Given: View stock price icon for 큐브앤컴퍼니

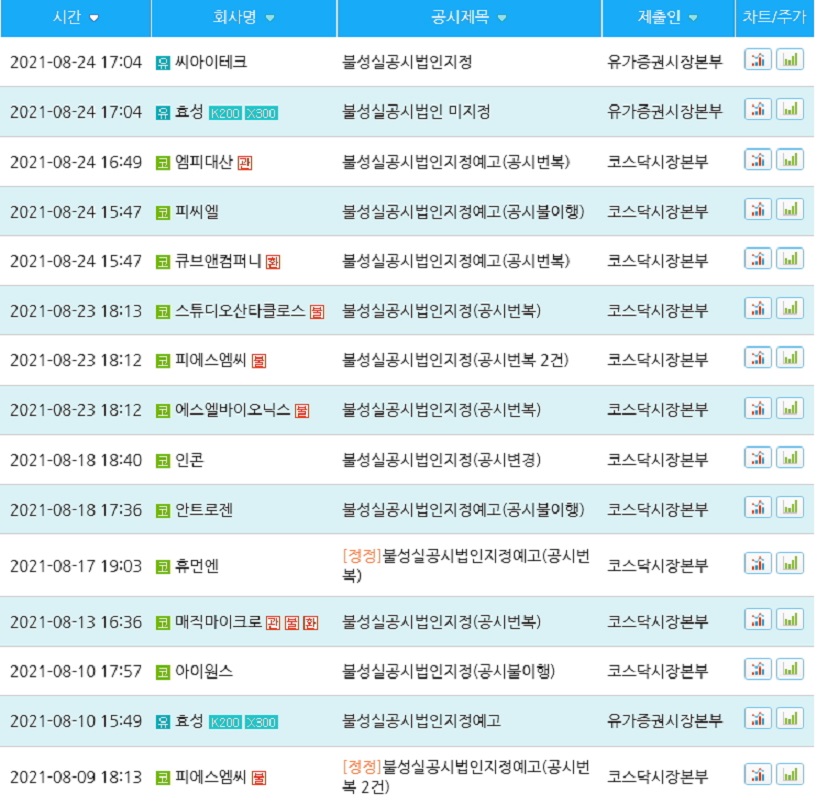Looking at the screenshot, I should (x=790, y=259).
